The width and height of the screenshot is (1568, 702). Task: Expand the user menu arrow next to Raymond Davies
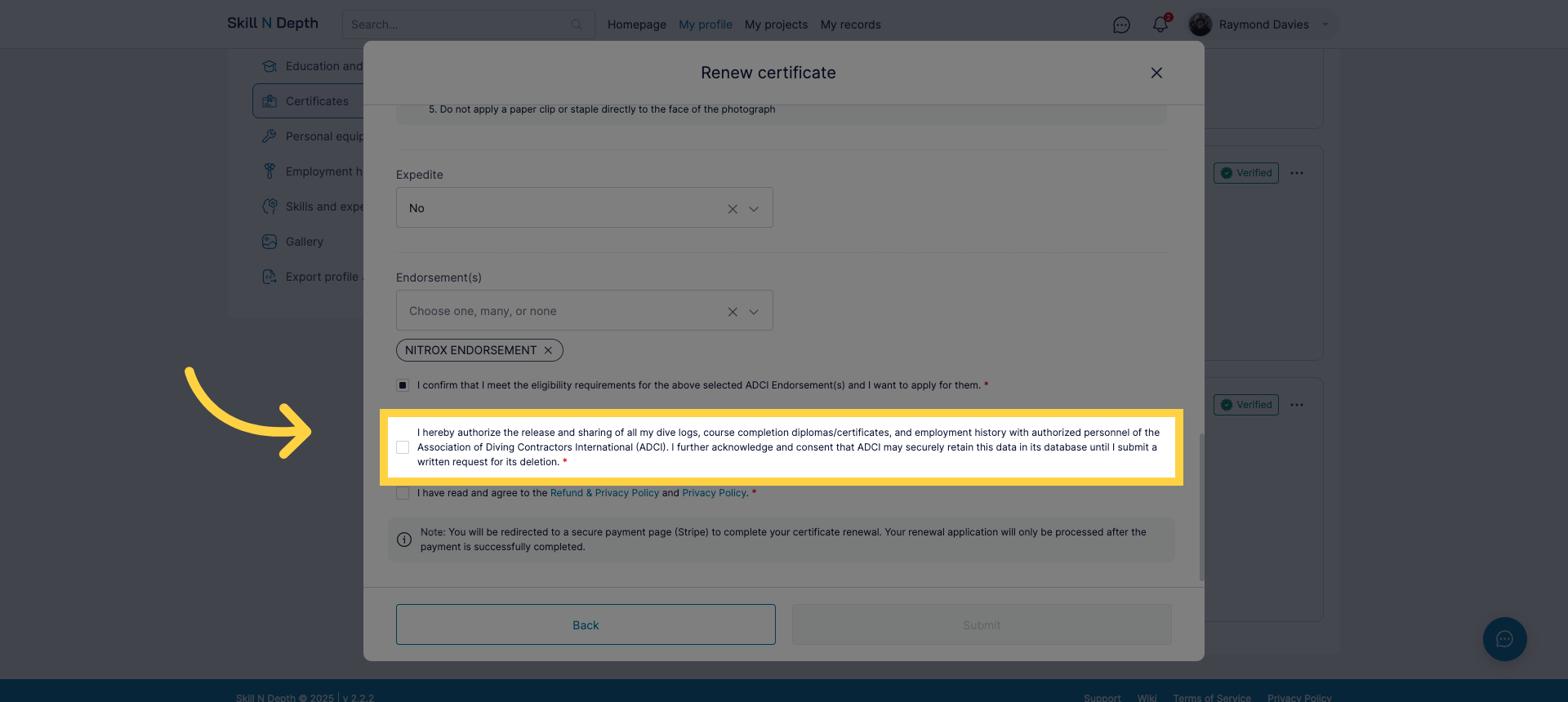coord(1325,24)
